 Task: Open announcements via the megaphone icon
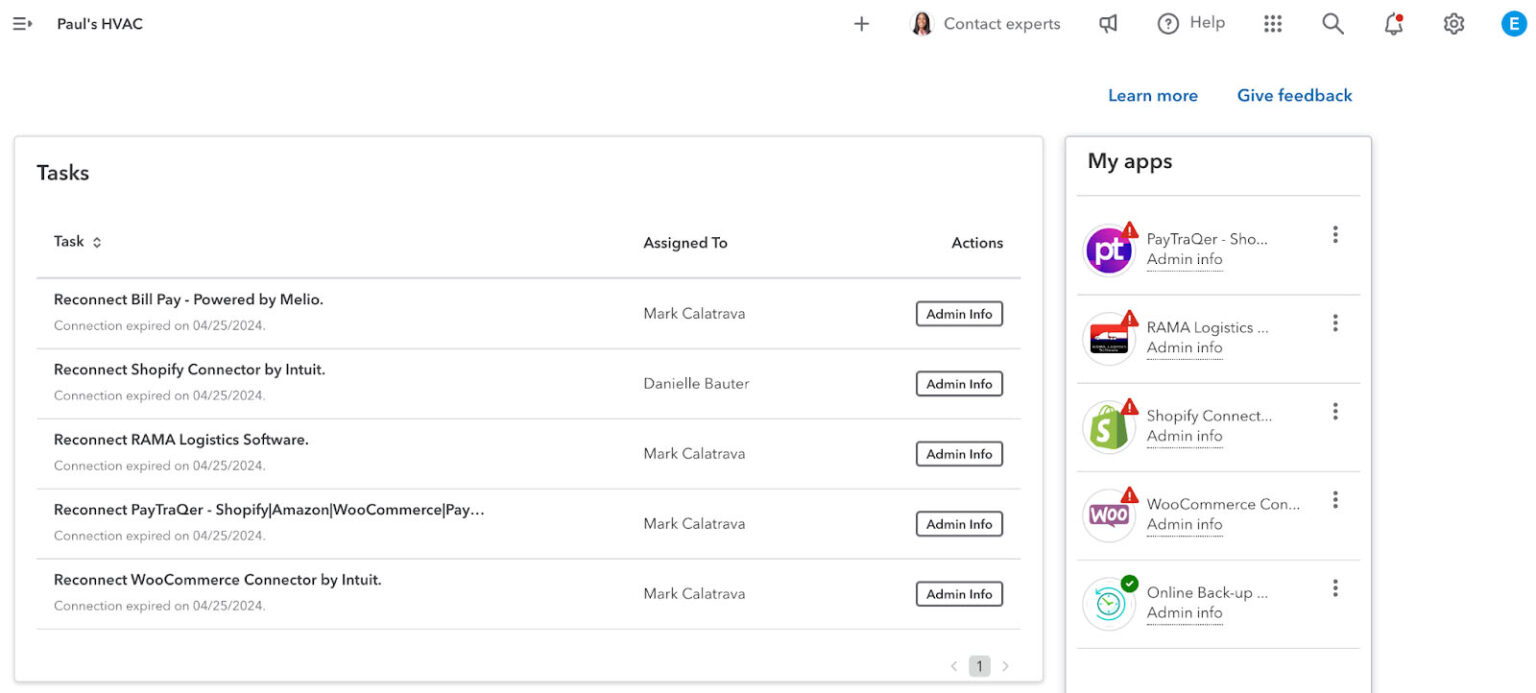[x=1108, y=23]
